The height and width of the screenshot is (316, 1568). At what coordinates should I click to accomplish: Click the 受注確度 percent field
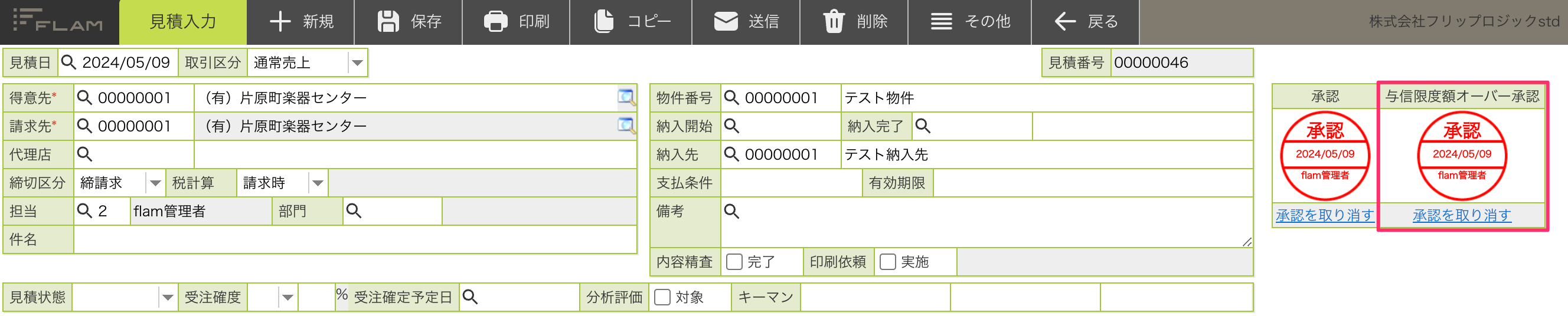(316, 297)
